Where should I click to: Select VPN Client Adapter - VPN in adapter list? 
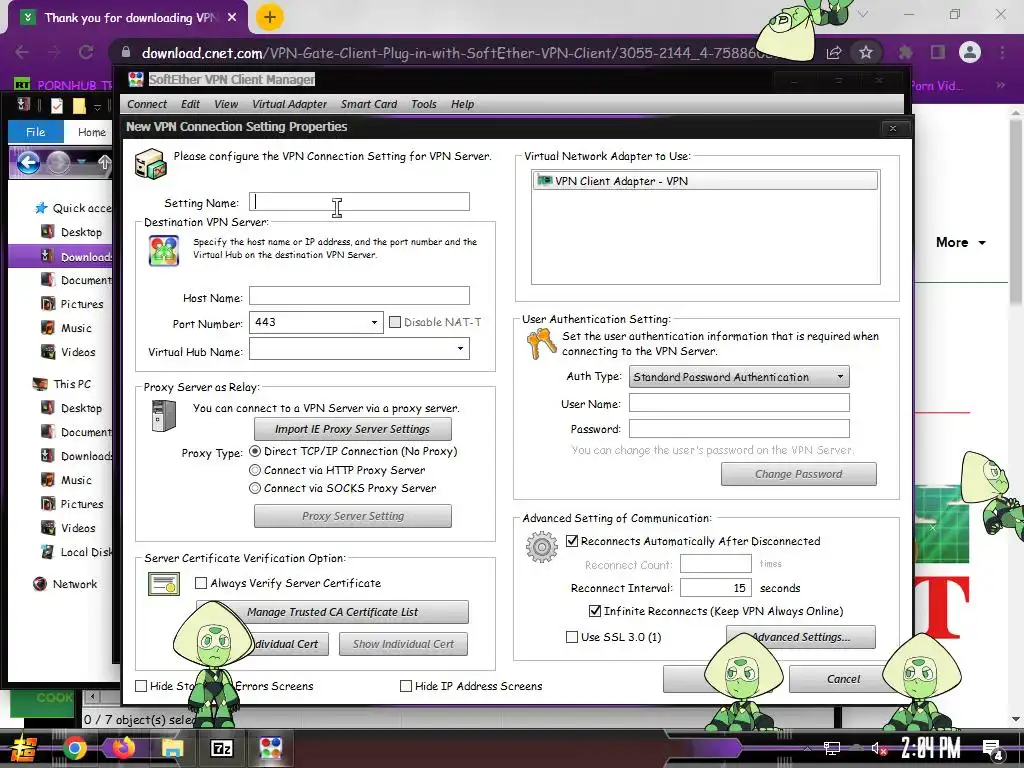pyautogui.click(x=705, y=181)
